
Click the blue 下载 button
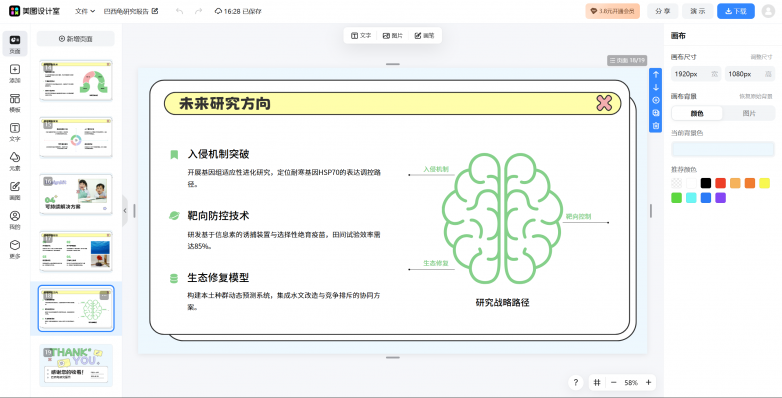[x=736, y=11]
